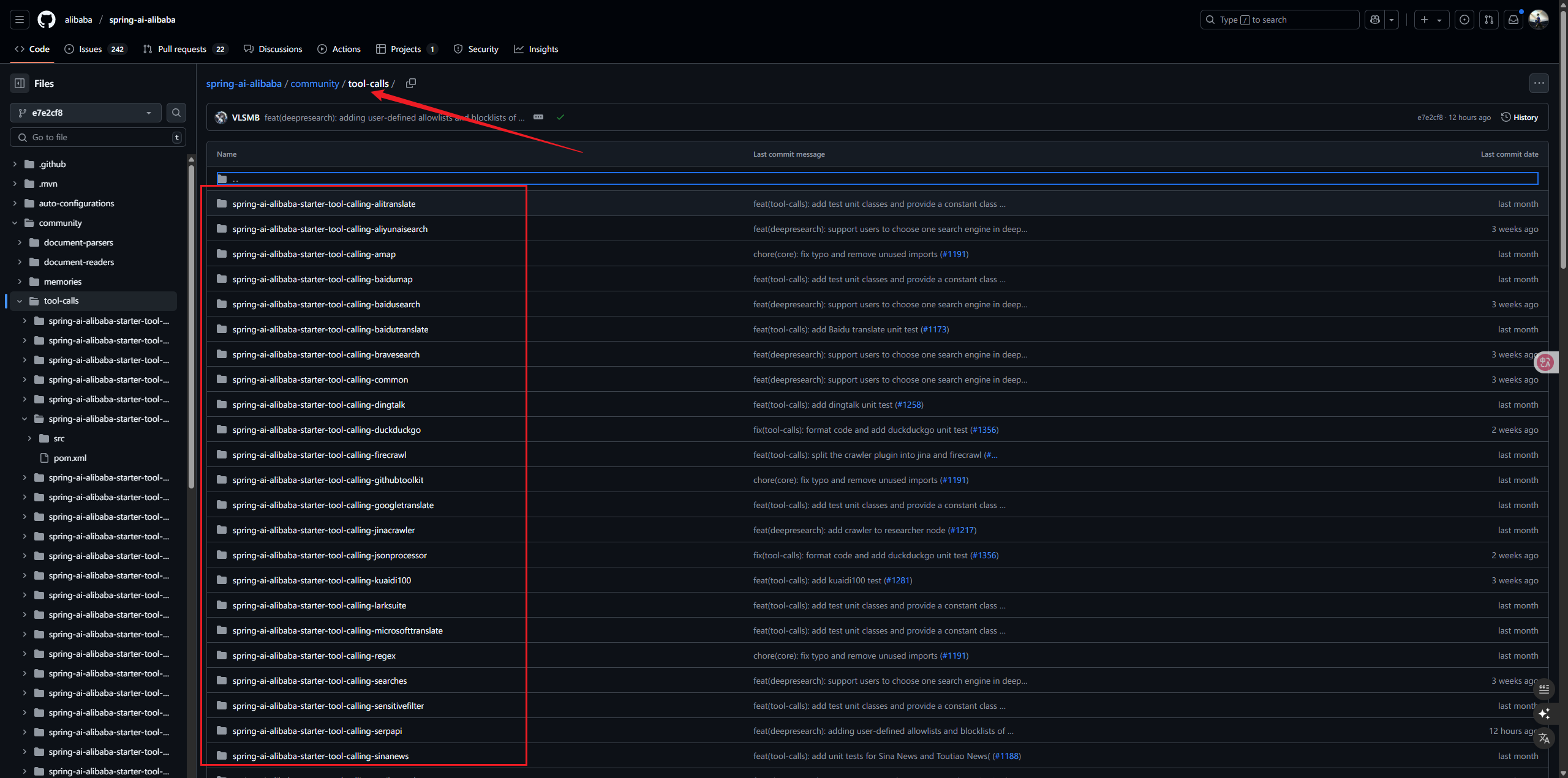Open the Discussions tab
Image resolution: width=1568 pixels, height=778 pixels.
coord(273,49)
